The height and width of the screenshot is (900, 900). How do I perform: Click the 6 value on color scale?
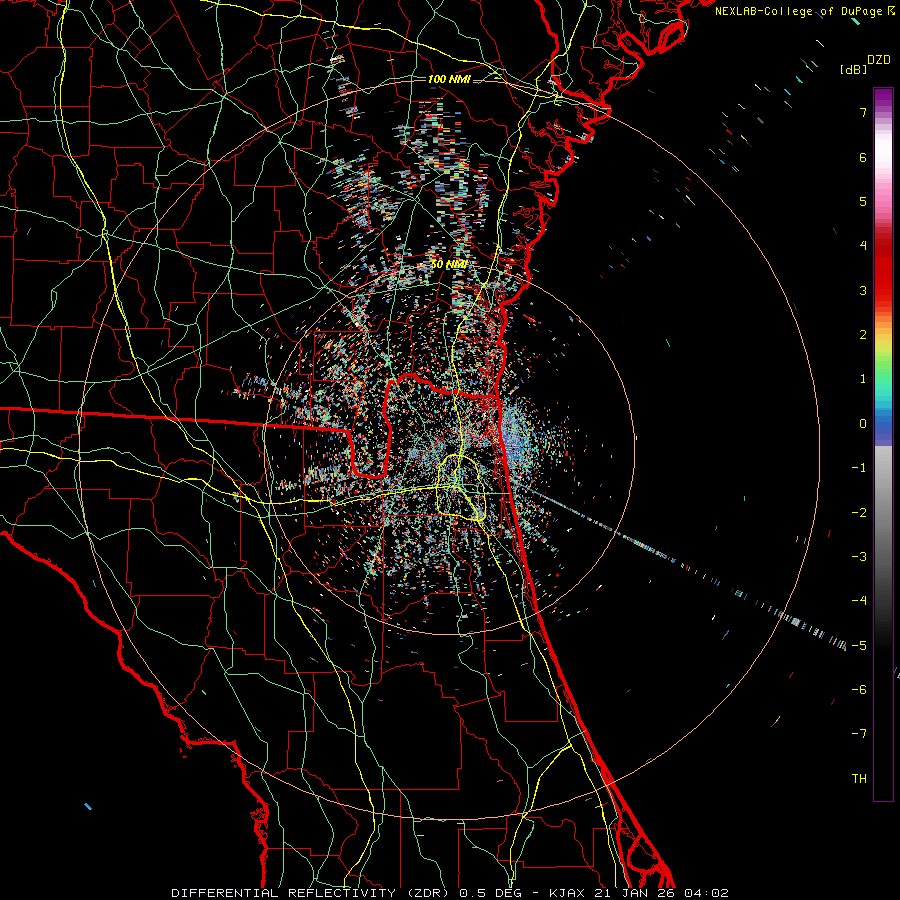click(863, 157)
